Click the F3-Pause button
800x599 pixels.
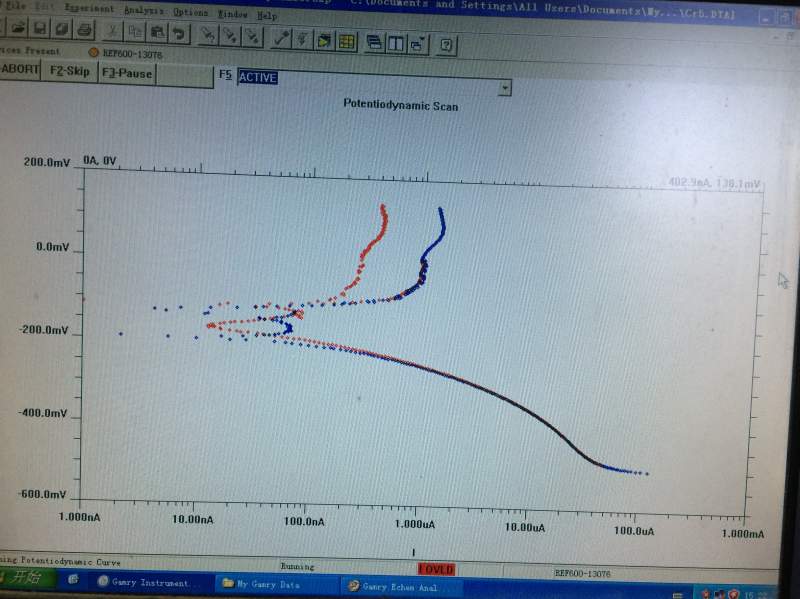pyautogui.click(x=127, y=73)
